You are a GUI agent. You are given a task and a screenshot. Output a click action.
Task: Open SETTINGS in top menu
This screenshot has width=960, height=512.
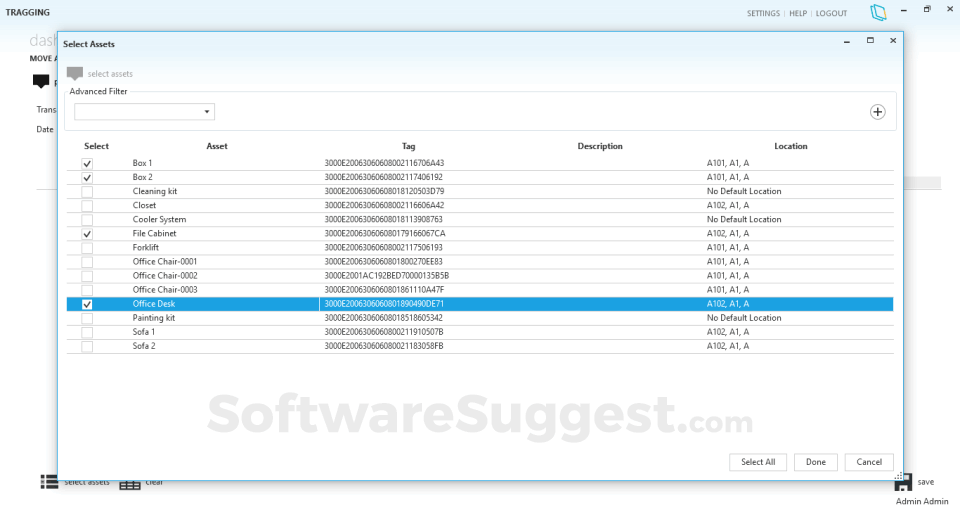click(x=763, y=13)
